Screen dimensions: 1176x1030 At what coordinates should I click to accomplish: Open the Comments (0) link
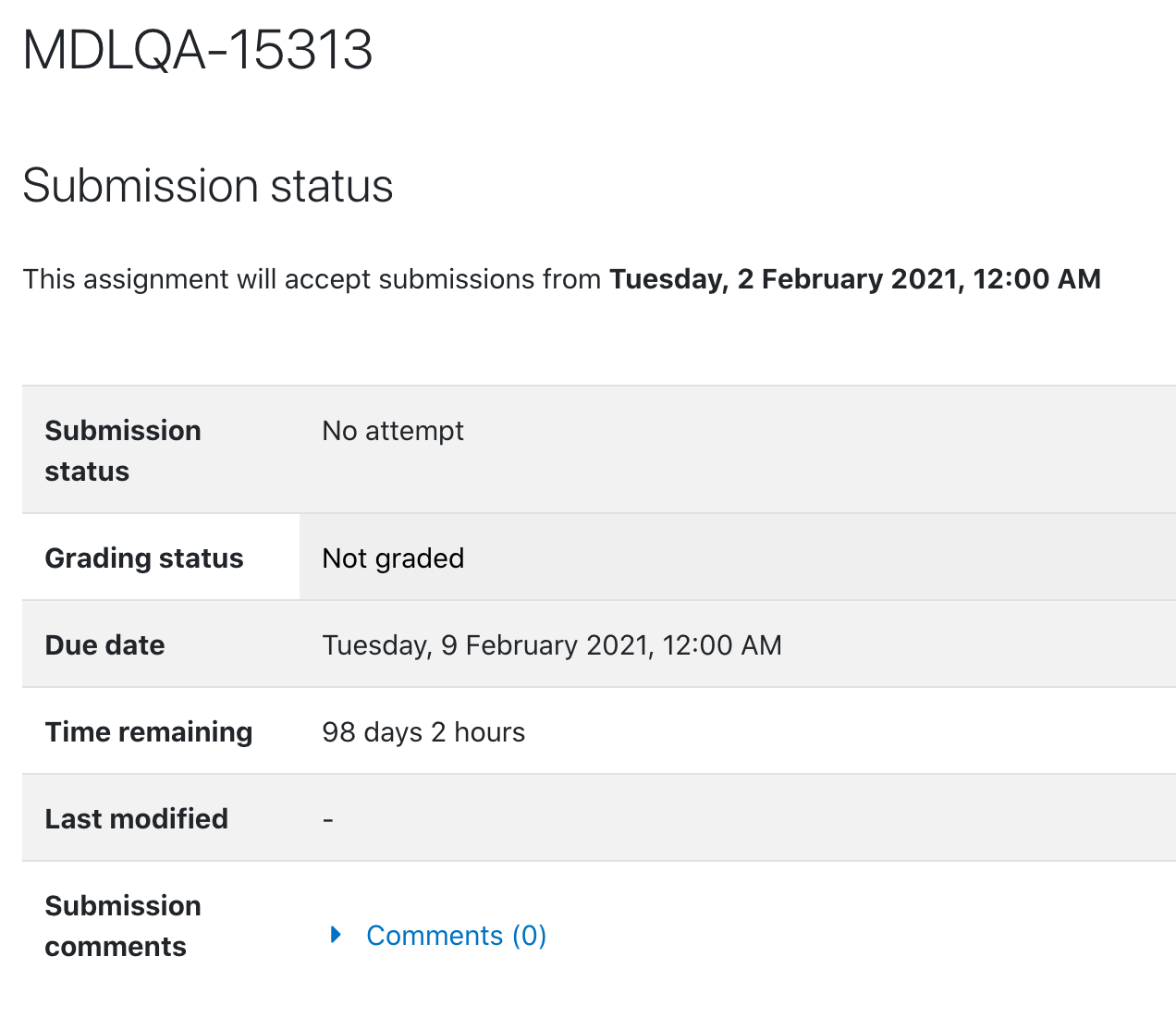(x=457, y=936)
